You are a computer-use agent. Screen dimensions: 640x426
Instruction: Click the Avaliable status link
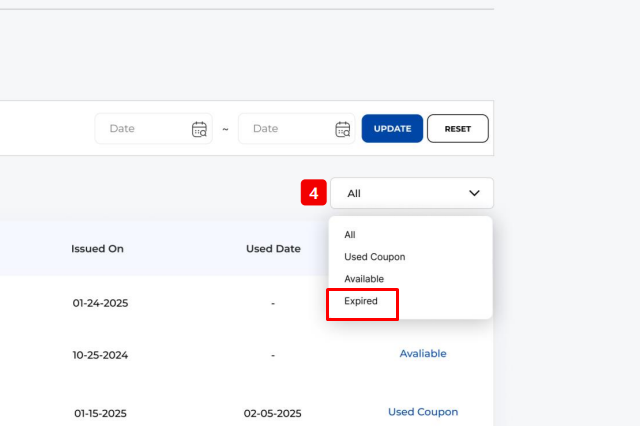(x=423, y=354)
